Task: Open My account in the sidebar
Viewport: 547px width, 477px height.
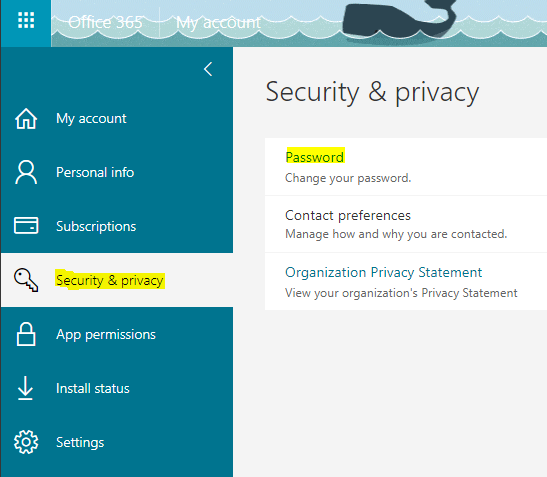Action: (x=117, y=119)
